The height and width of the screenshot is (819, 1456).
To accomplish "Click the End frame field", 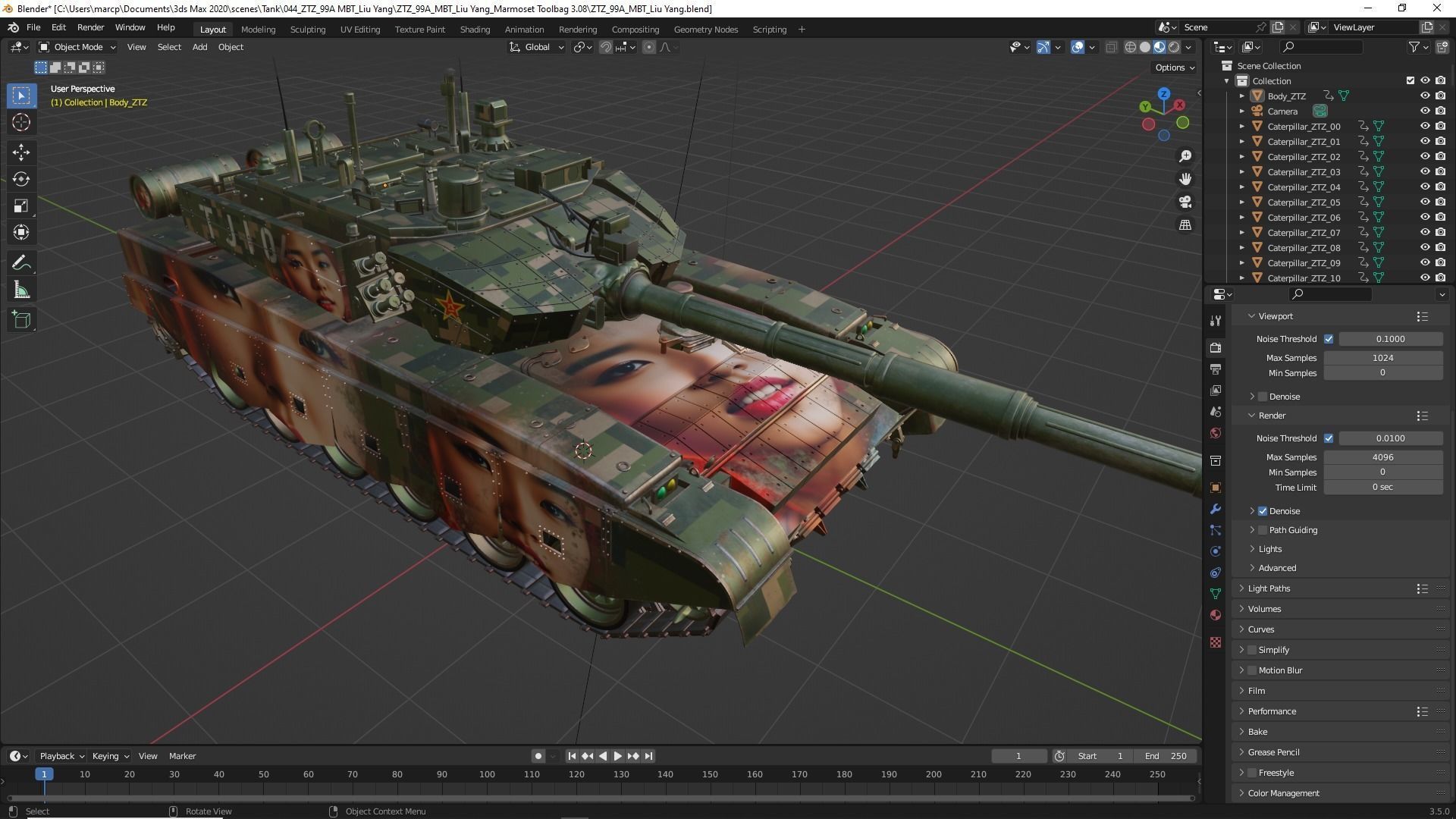I will point(1166,756).
